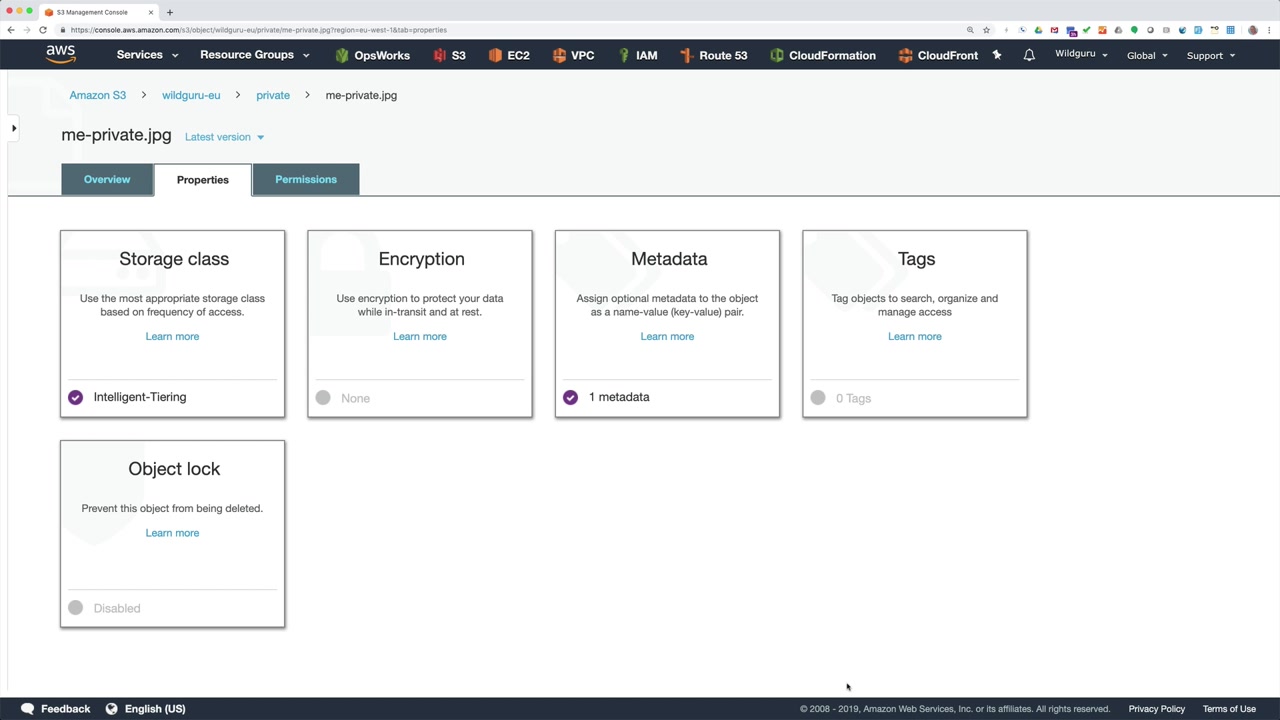
Task: Open the private folder breadcrumb
Action: coord(273,95)
